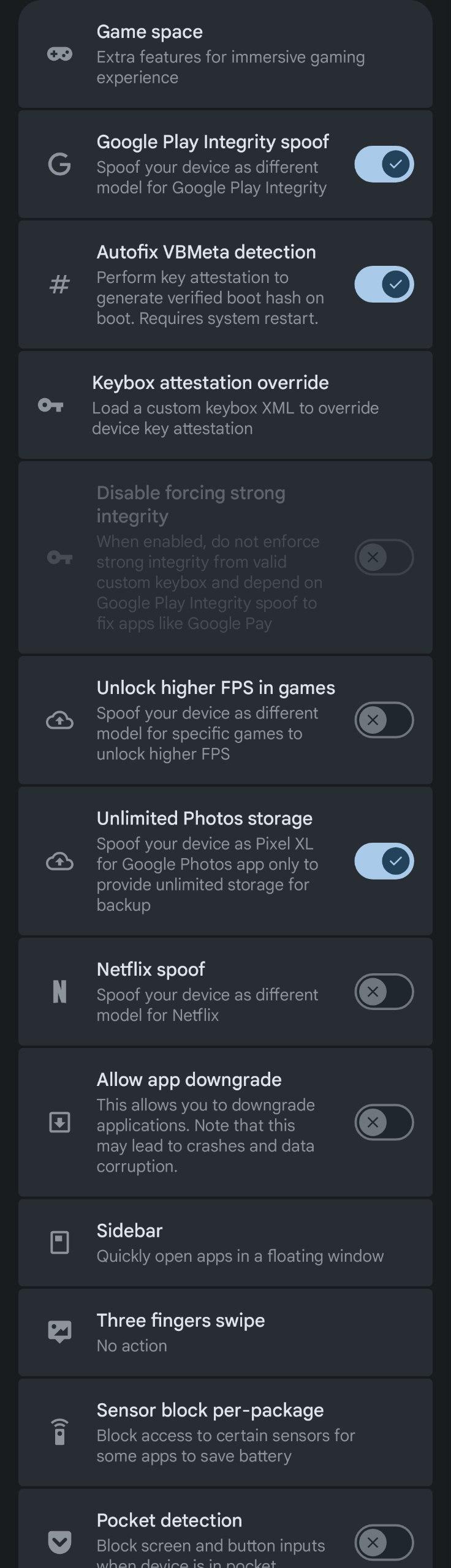Disable the Google Play Integrity spoof switch

(384, 165)
